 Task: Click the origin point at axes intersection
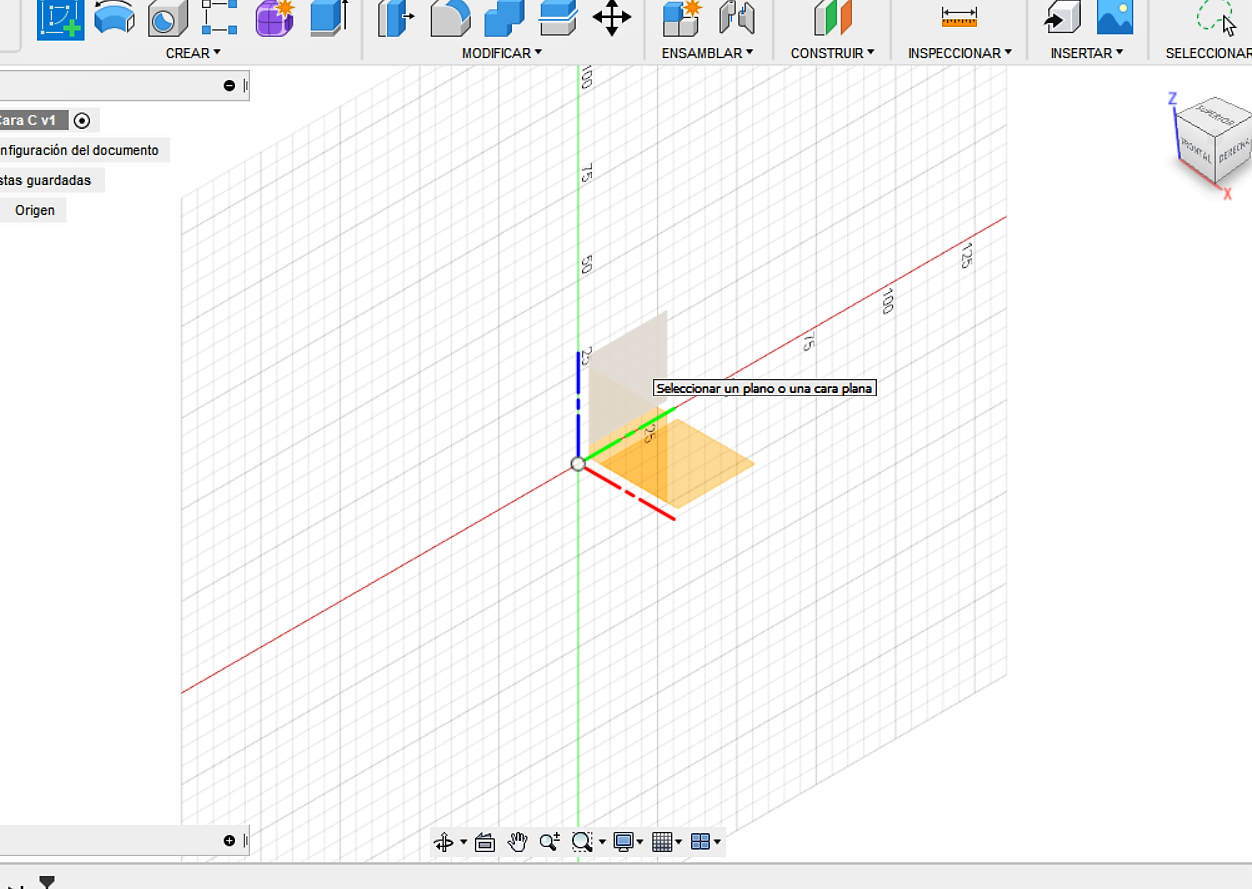pos(578,464)
